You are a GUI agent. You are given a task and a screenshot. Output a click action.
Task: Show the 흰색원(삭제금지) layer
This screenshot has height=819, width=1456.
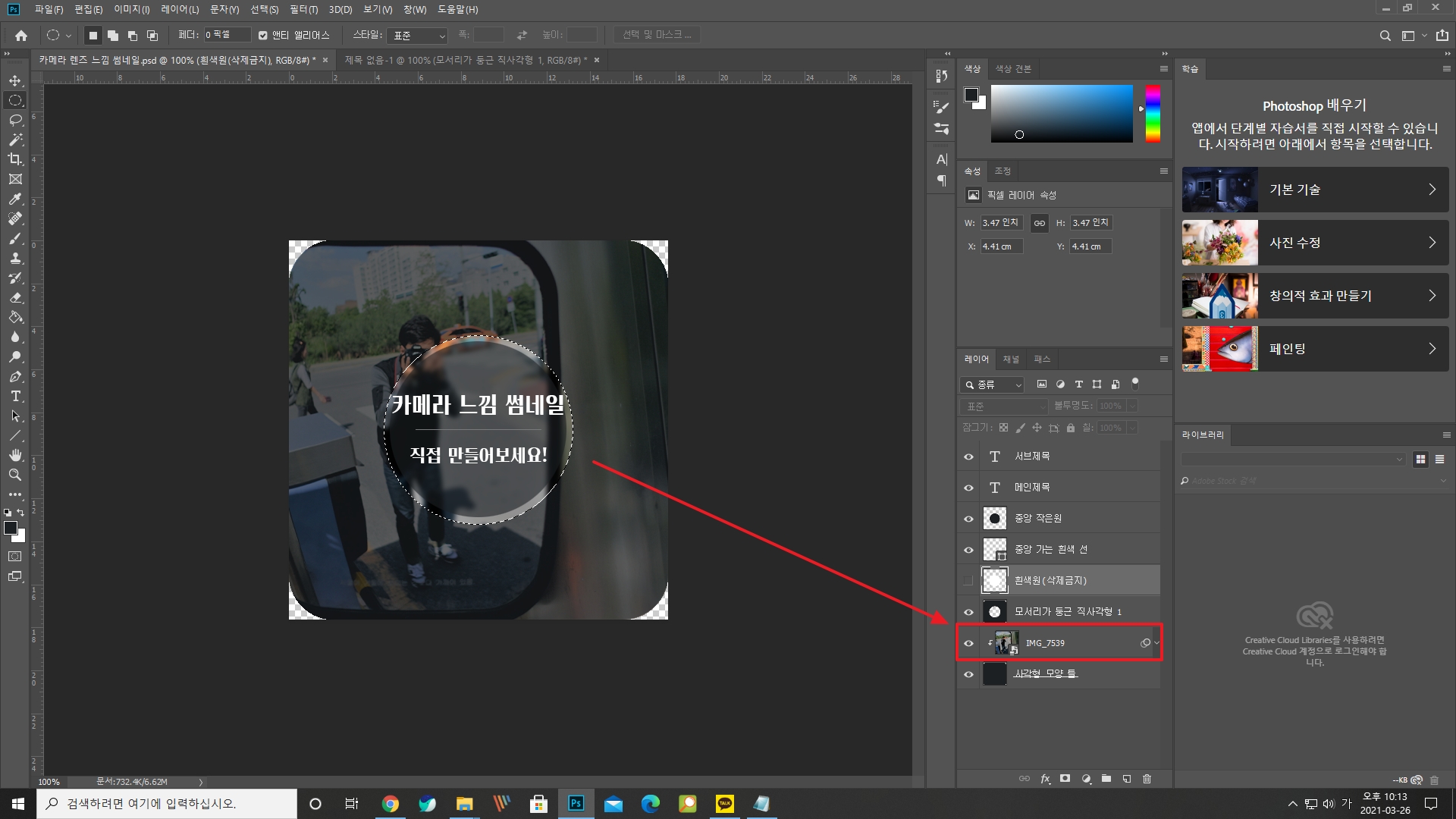tap(968, 581)
